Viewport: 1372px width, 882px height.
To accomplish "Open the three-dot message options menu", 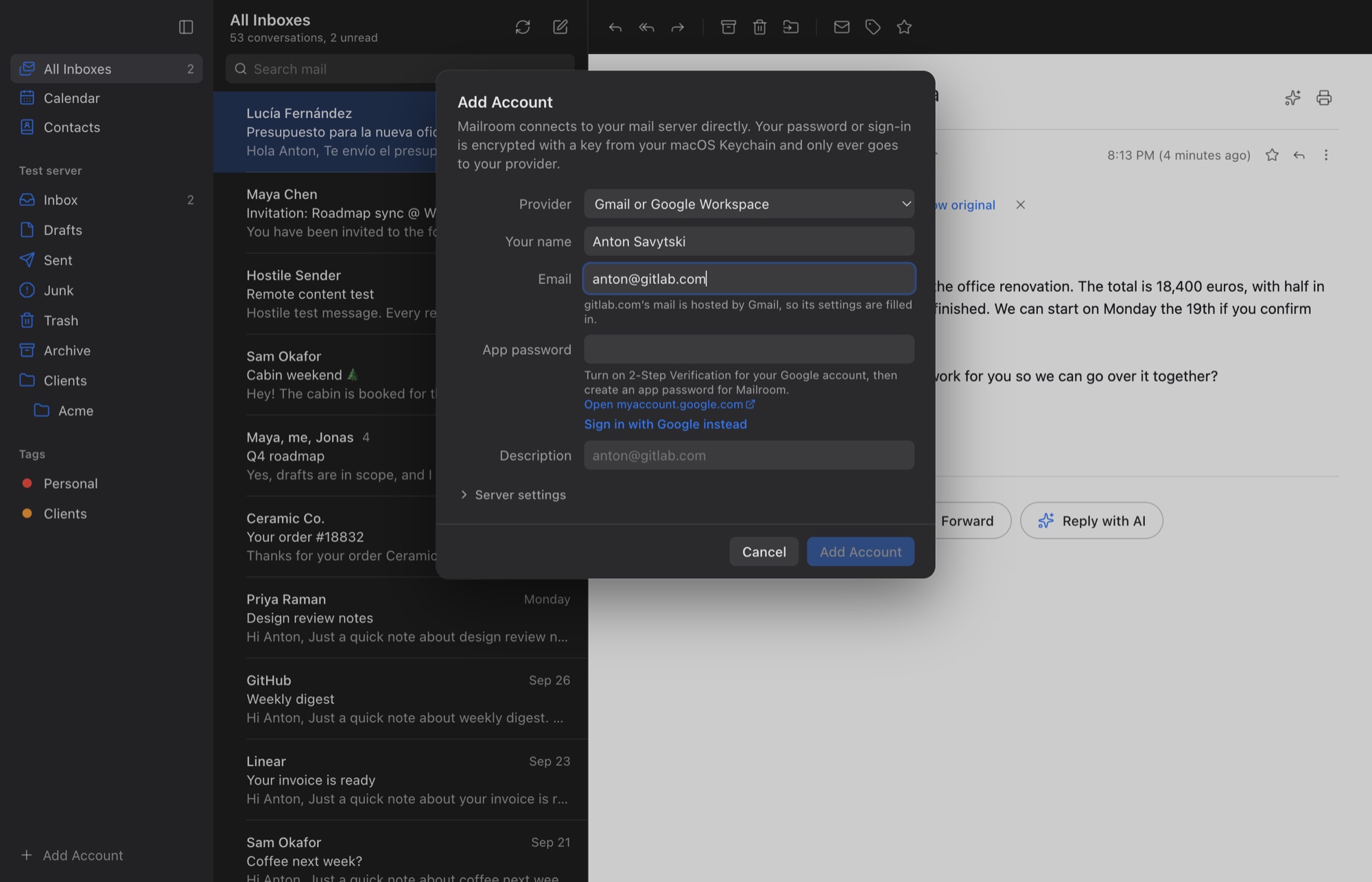I will click(x=1326, y=155).
